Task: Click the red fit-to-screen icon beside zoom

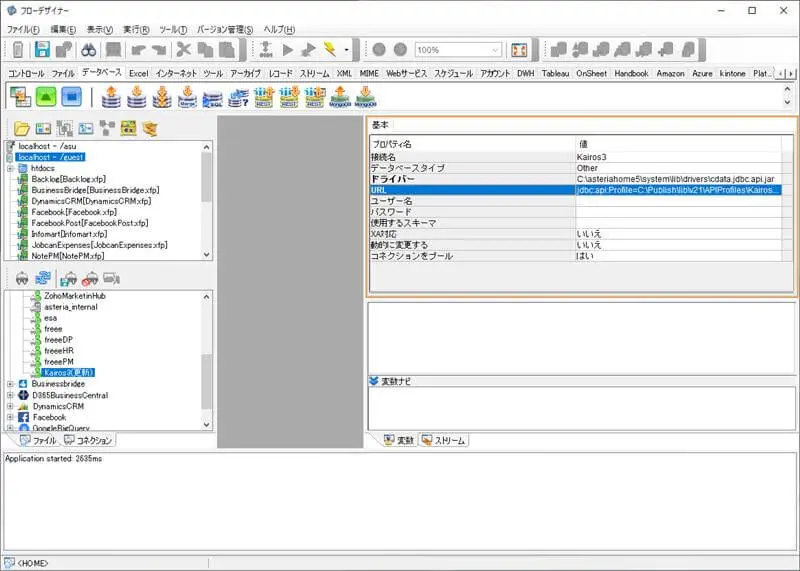Action: [x=519, y=49]
